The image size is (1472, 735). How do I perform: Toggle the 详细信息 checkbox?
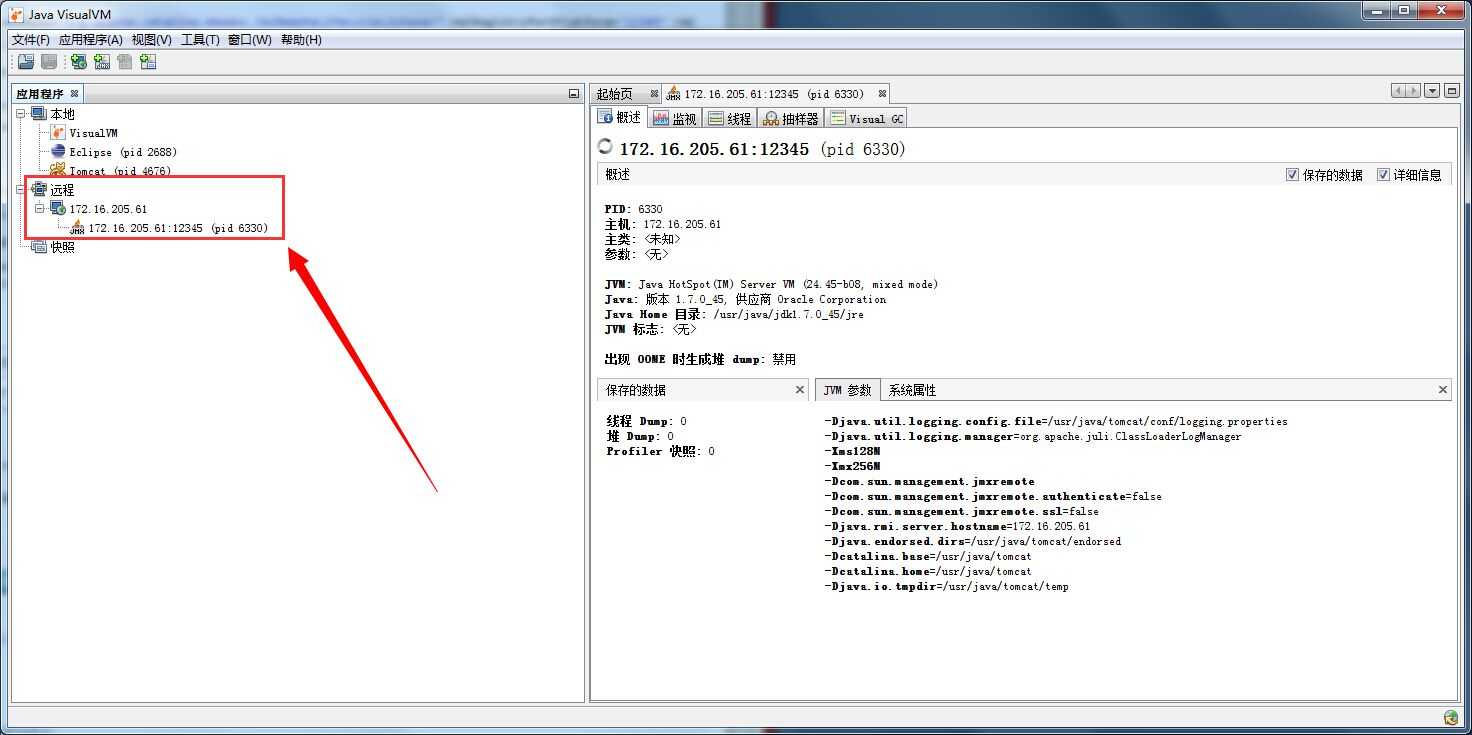[1383, 175]
